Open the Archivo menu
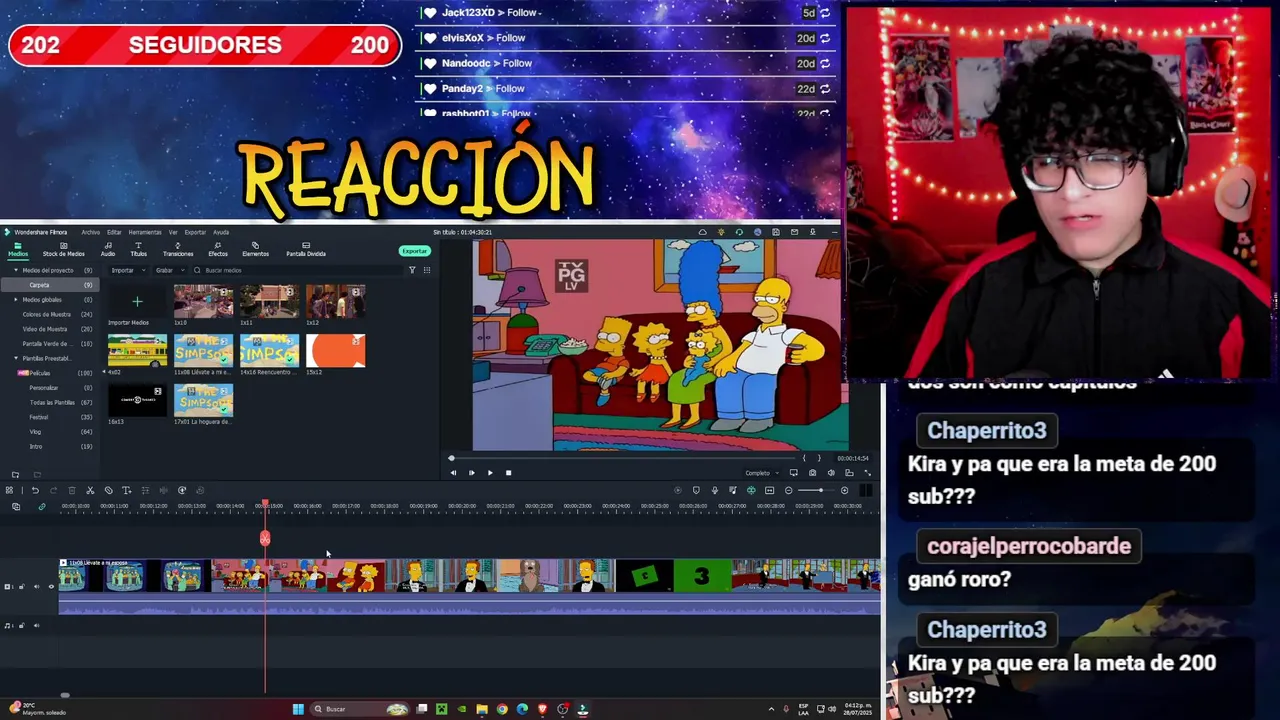 (x=91, y=232)
